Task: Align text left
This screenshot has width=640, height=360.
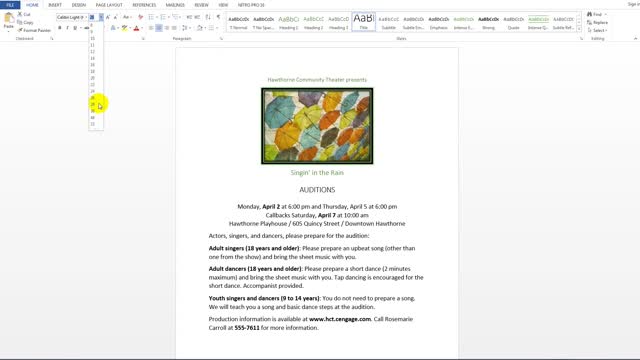Action: pyautogui.click(x=151, y=28)
